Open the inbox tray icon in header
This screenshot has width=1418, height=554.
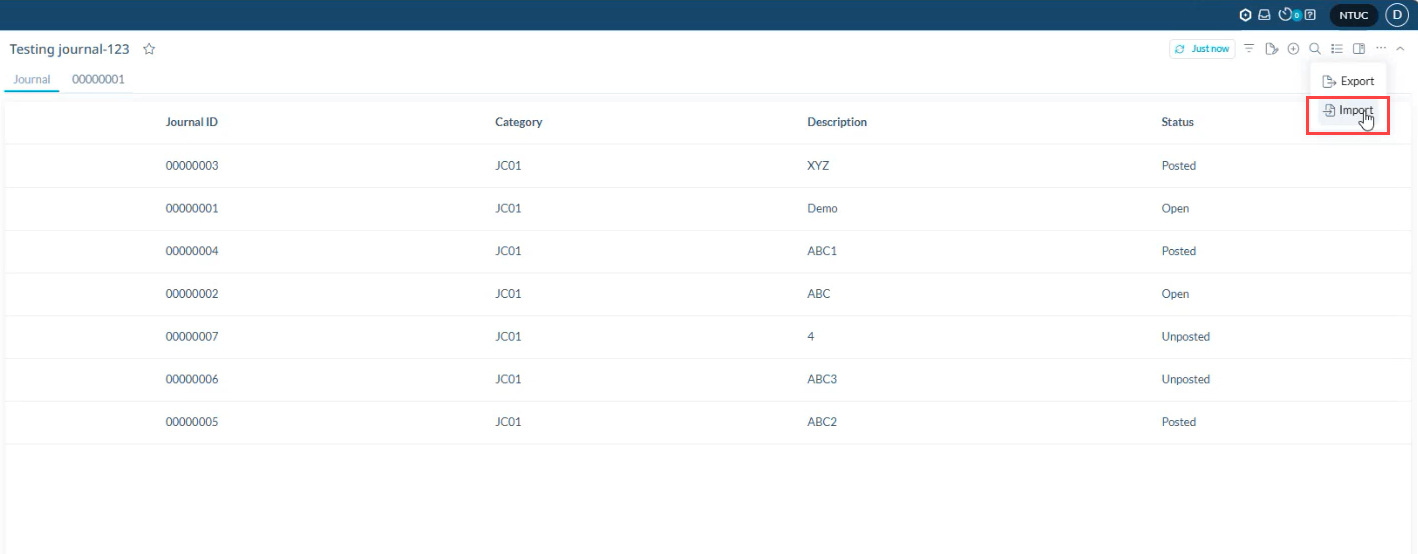tap(1264, 15)
